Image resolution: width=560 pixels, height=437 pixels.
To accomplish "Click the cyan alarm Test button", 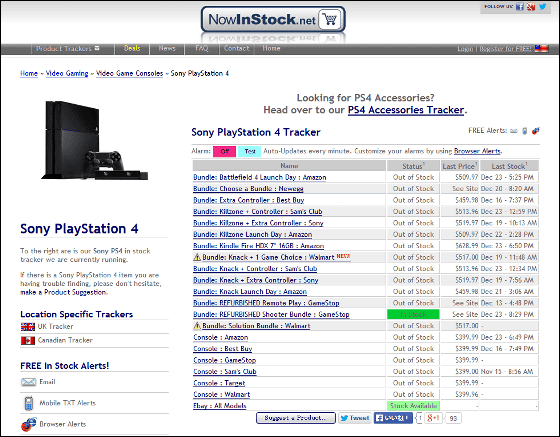I will pyautogui.click(x=250, y=151).
